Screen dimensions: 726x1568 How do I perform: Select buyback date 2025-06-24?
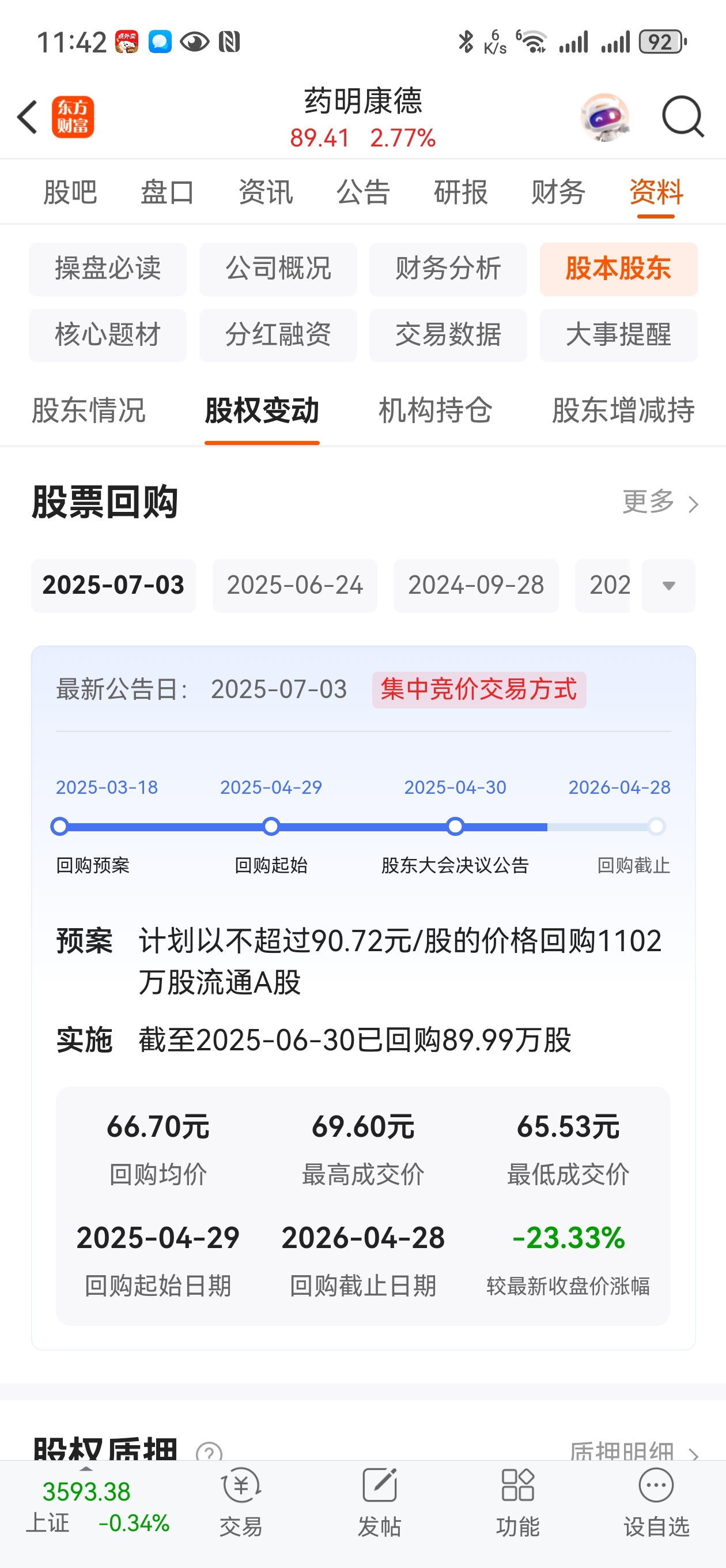click(x=294, y=586)
